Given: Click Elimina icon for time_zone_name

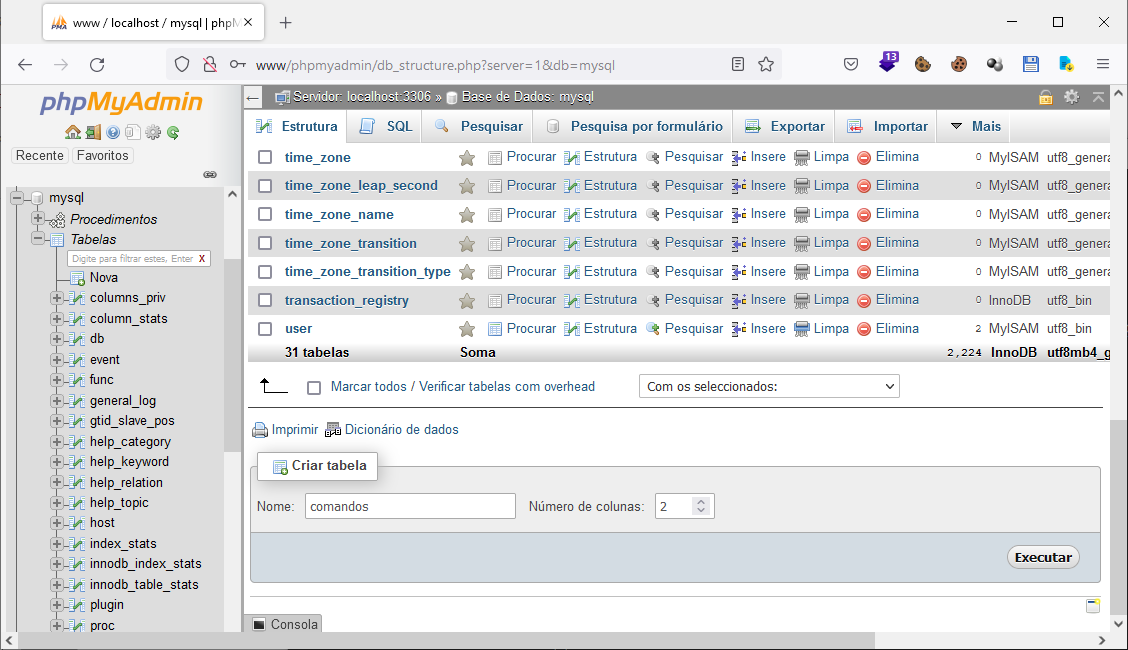Looking at the screenshot, I should click(x=864, y=215).
